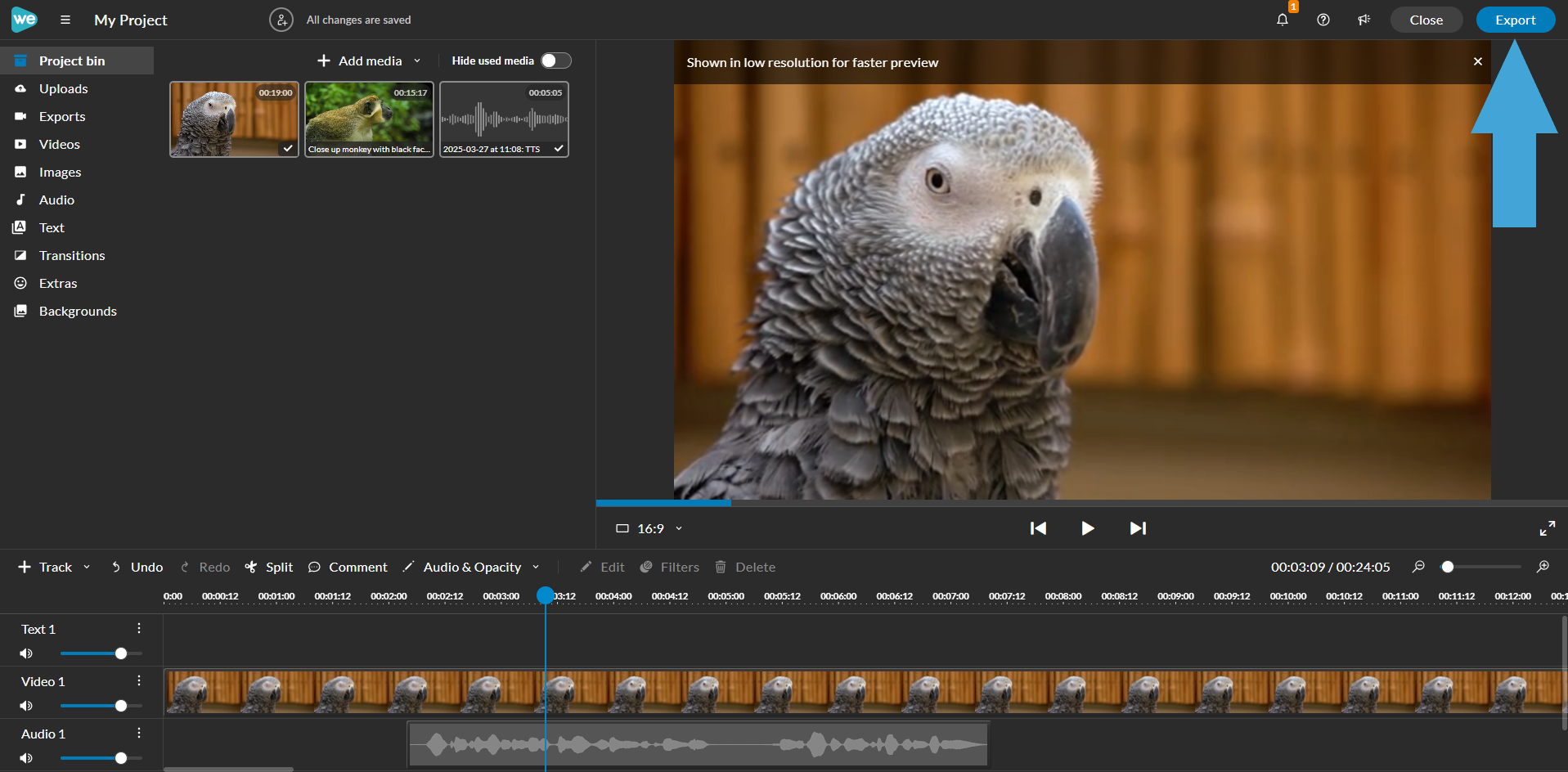Open Text 1 track options menu
This screenshot has height=772, width=1568.
pos(139,628)
